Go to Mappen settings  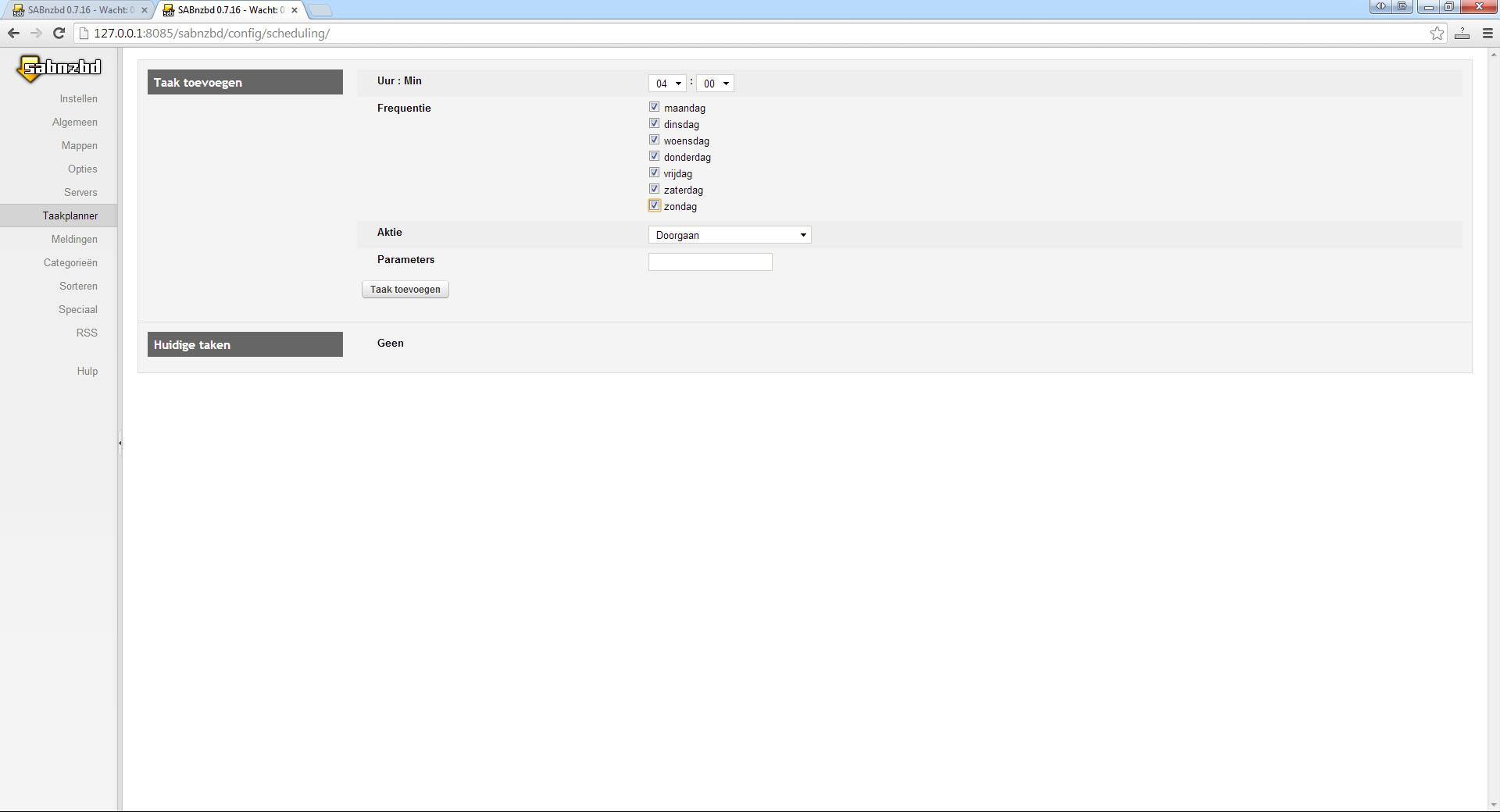[79, 145]
